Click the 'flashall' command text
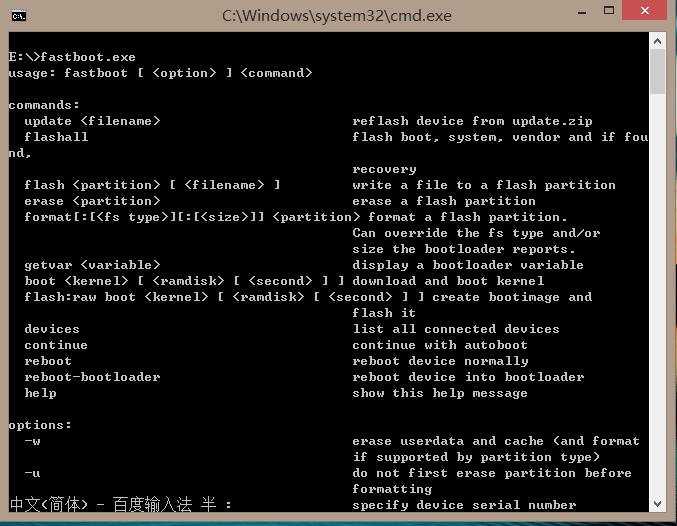 pyautogui.click(x=56, y=137)
